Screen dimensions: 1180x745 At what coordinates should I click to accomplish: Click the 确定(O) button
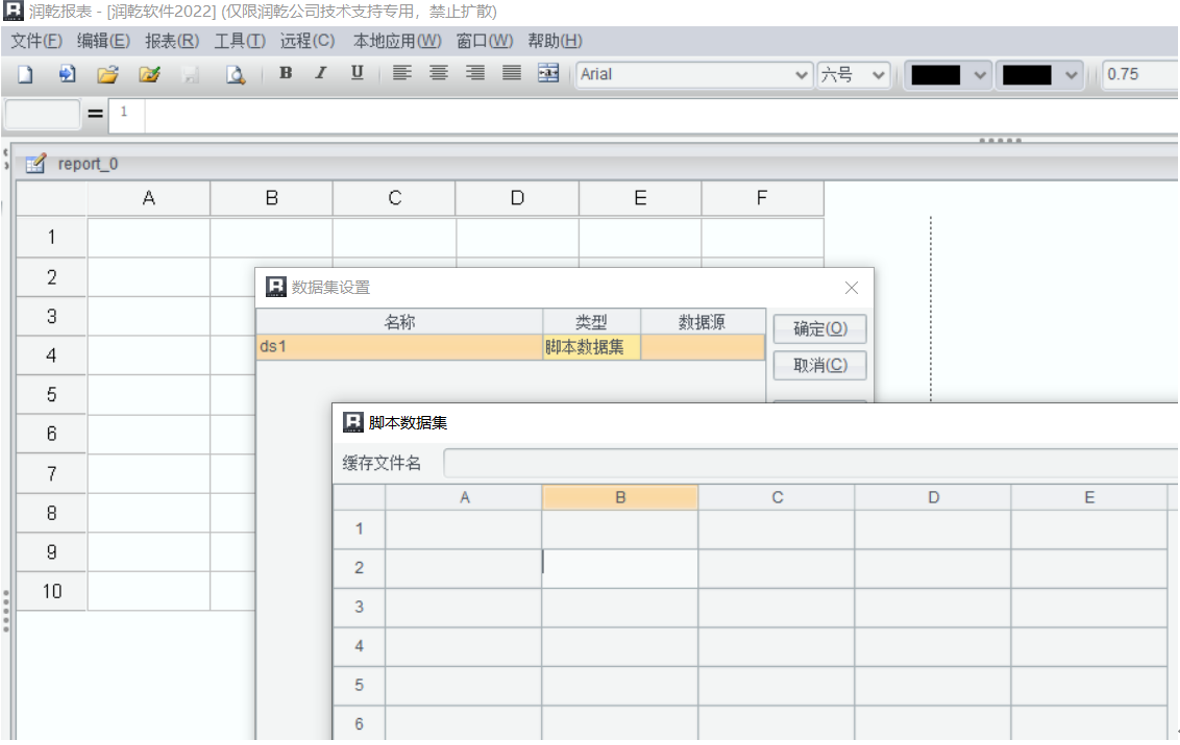coord(820,329)
